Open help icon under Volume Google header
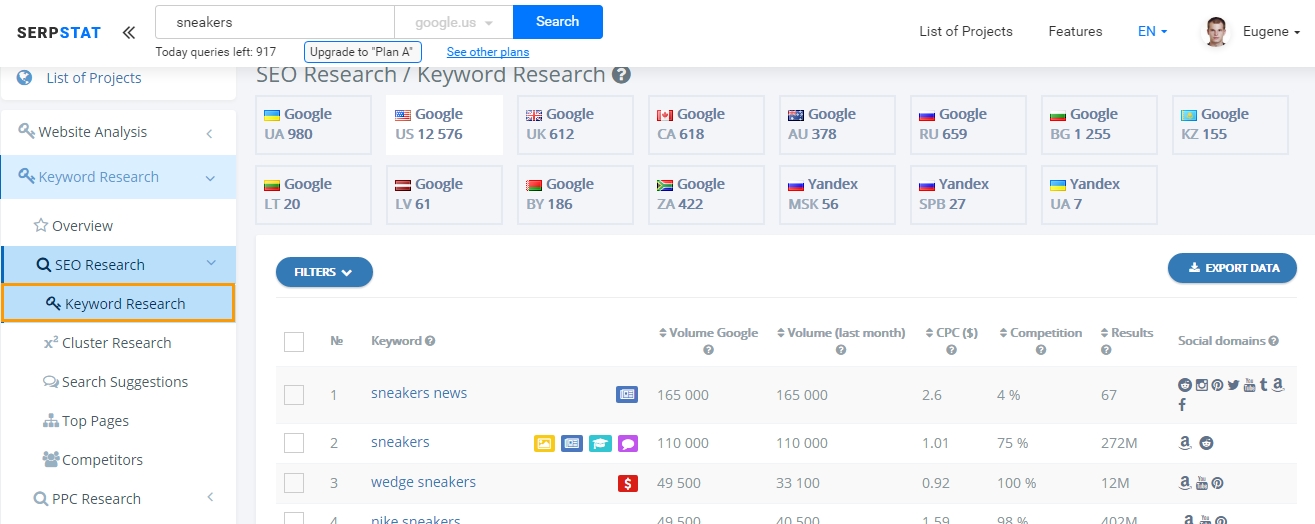This screenshot has width=1315, height=524. pyautogui.click(x=708, y=350)
